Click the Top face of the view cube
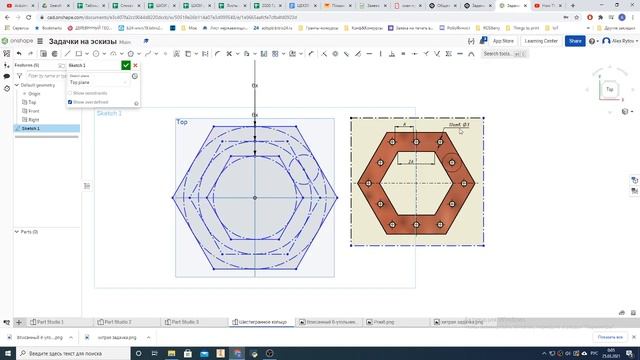Image resolution: width=640 pixels, height=360 pixels. tap(609, 89)
